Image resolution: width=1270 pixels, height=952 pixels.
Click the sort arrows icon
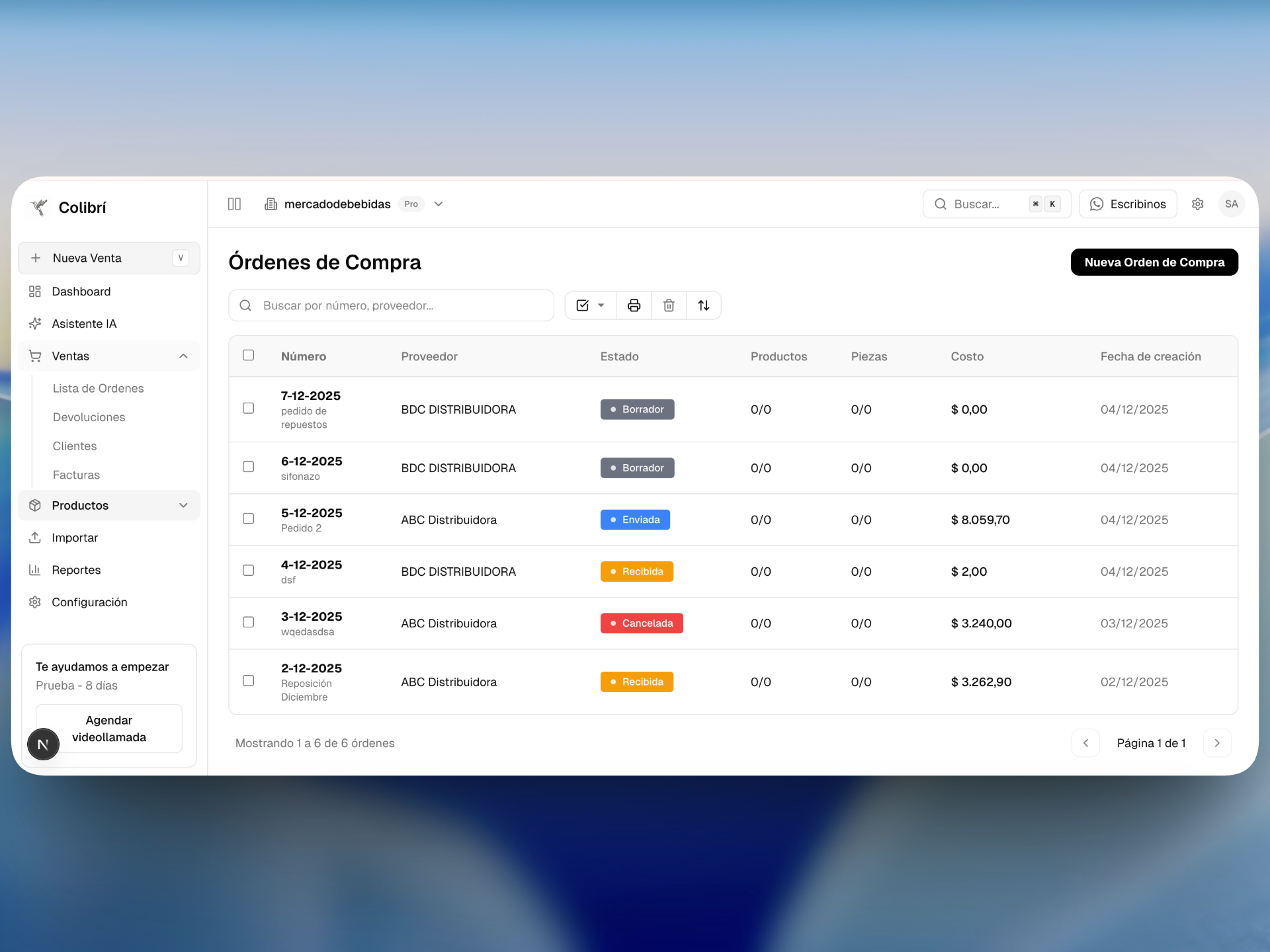click(x=704, y=305)
